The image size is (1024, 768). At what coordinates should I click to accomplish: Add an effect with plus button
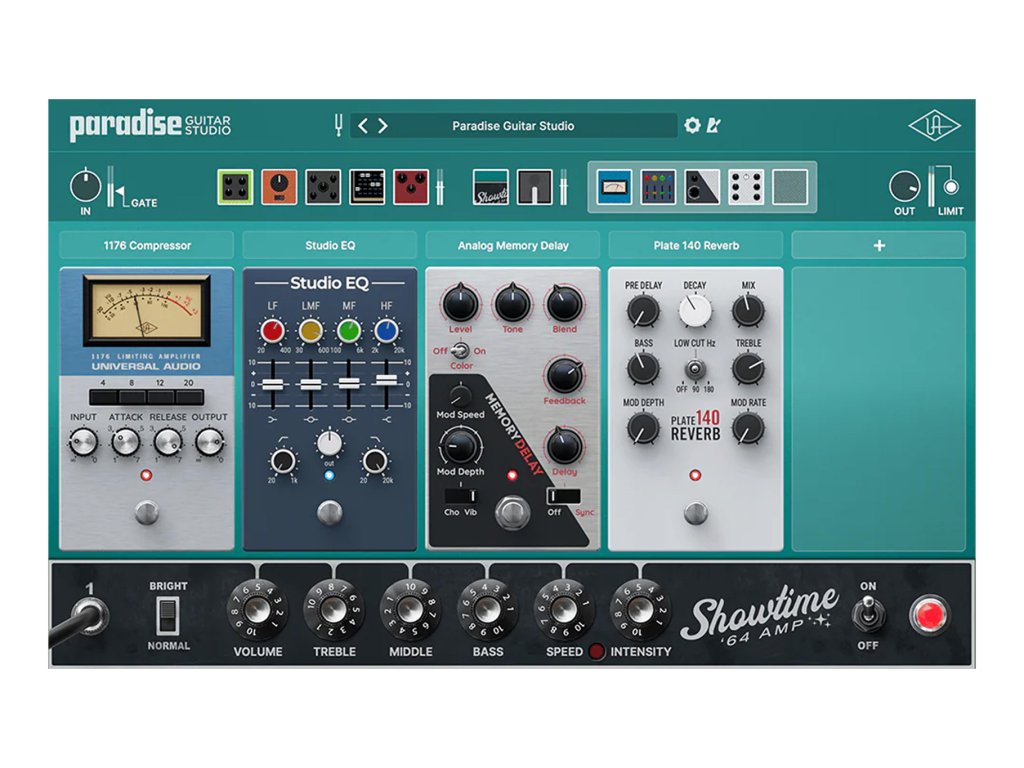879,246
